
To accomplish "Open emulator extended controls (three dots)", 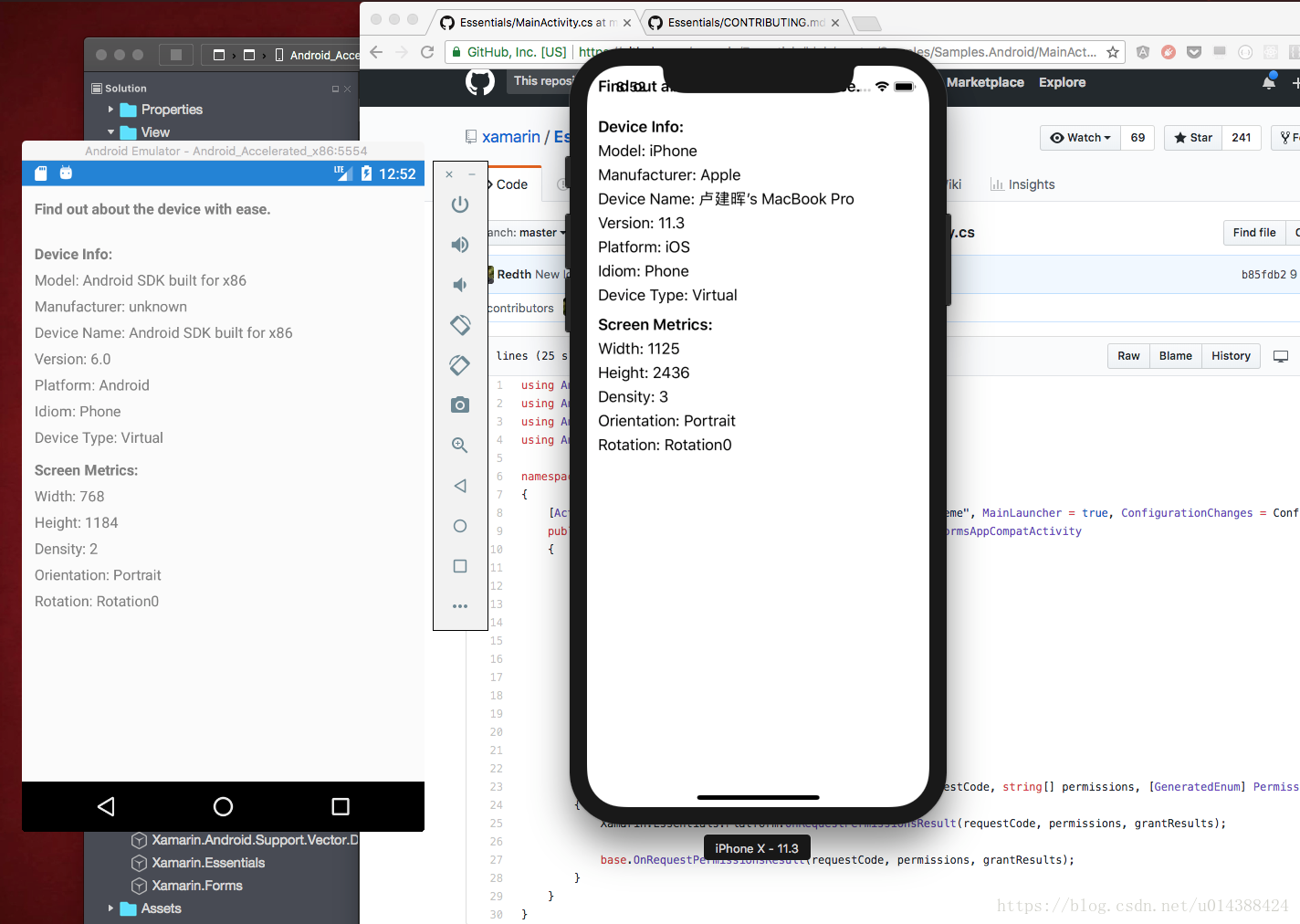I will point(460,606).
